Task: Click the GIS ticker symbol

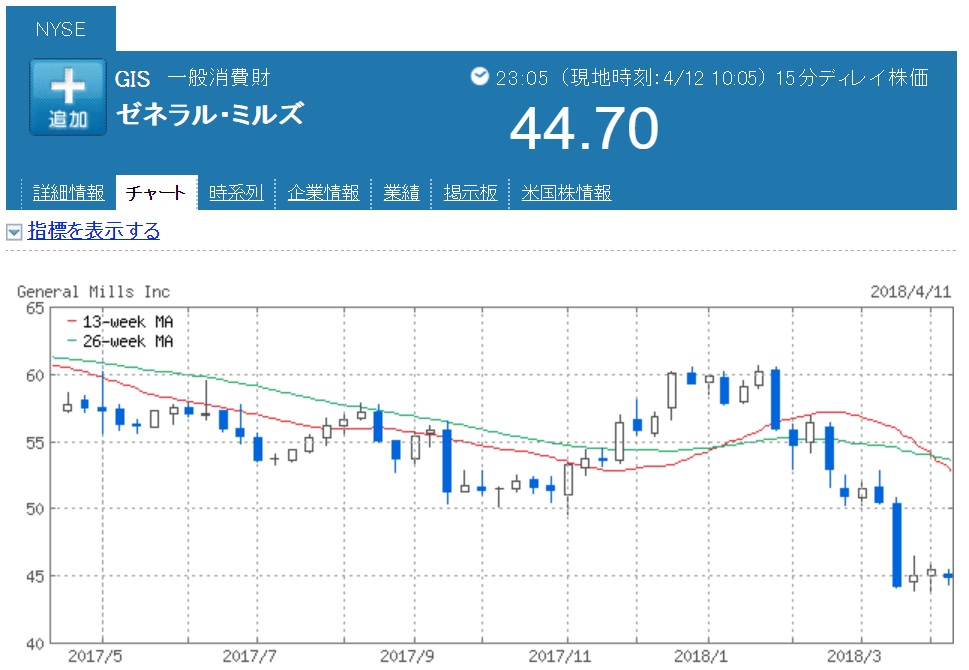Action: (x=132, y=79)
